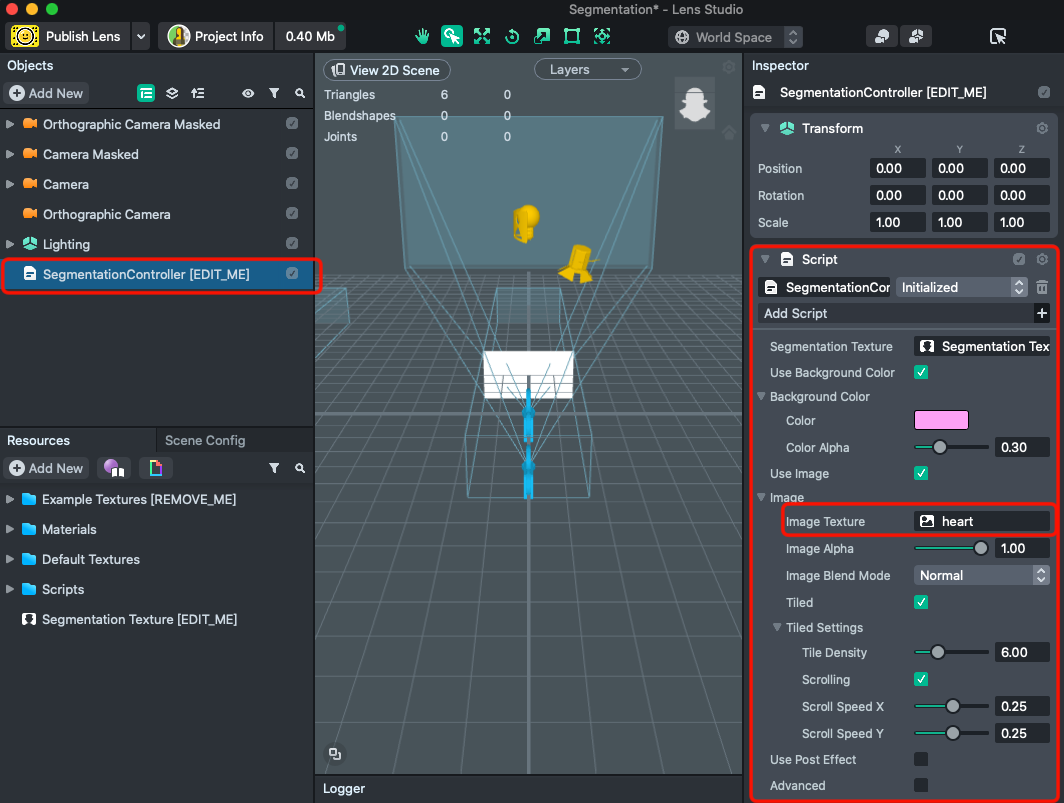1064x803 pixels.
Task: Uncheck the Tiled option
Action: [x=921, y=602]
